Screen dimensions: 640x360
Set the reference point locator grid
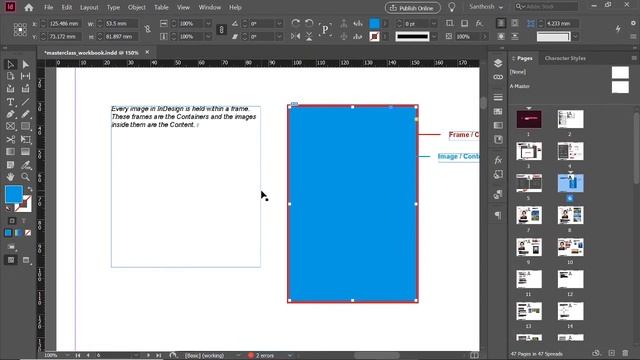pyautogui.click(x=20, y=30)
